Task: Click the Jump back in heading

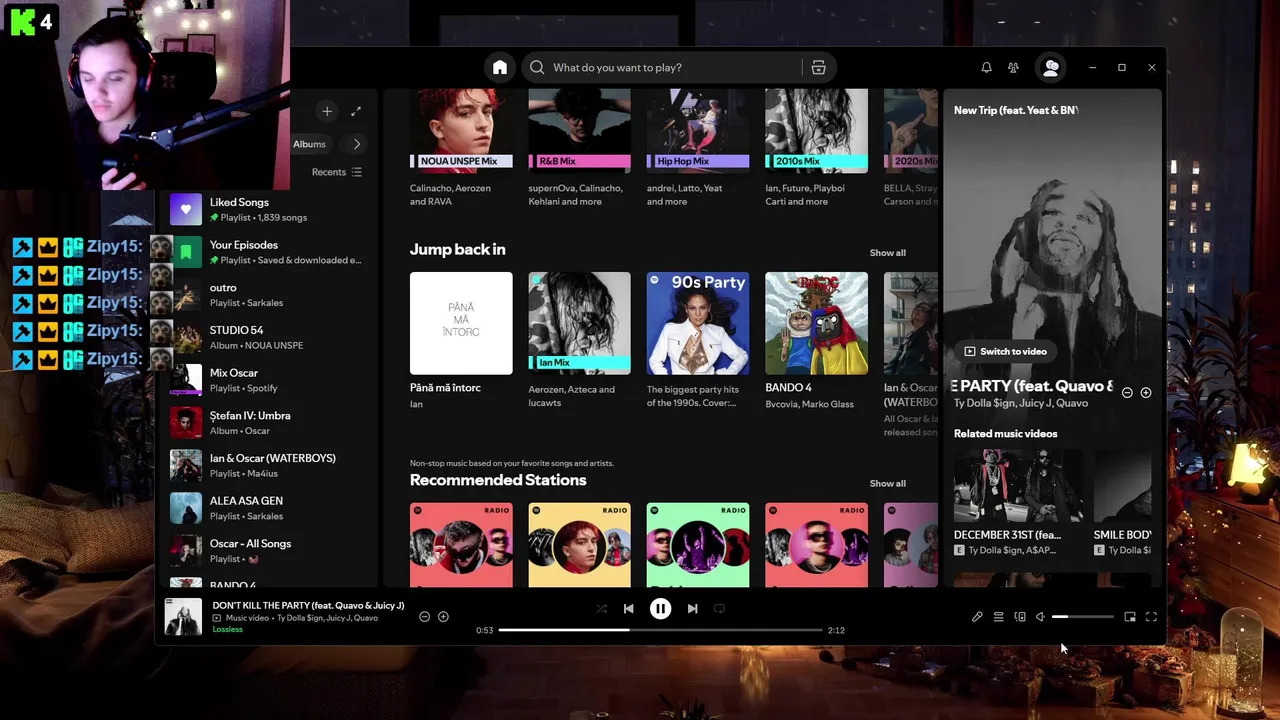Action: tap(457, 249)
